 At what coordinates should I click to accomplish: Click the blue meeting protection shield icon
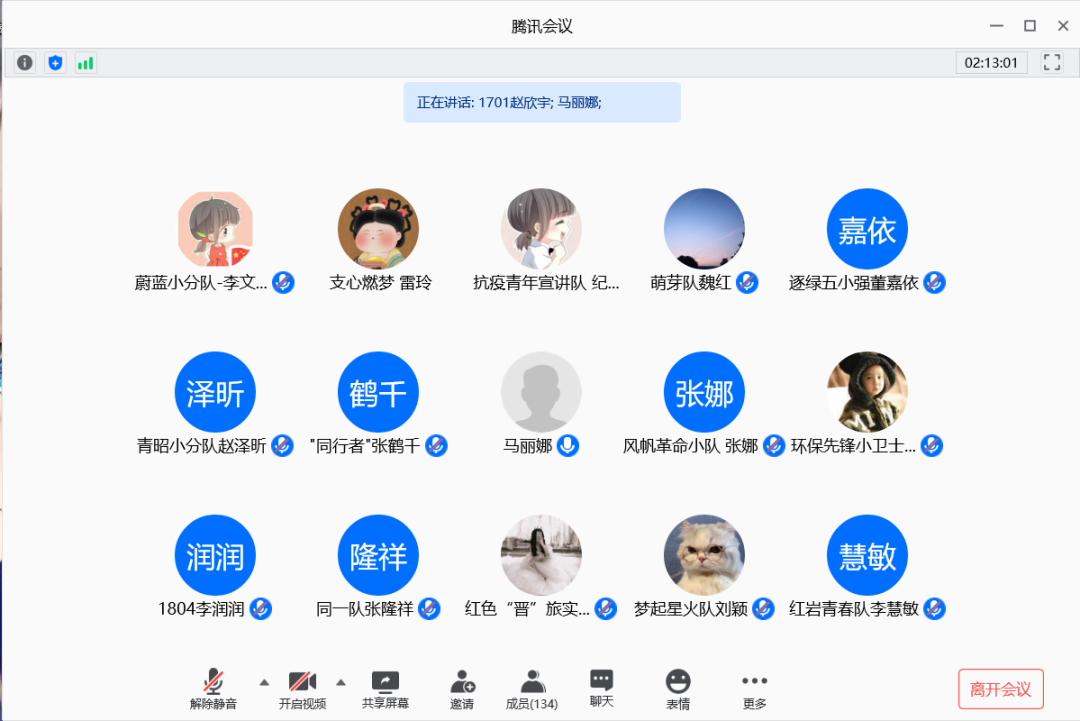55,62
